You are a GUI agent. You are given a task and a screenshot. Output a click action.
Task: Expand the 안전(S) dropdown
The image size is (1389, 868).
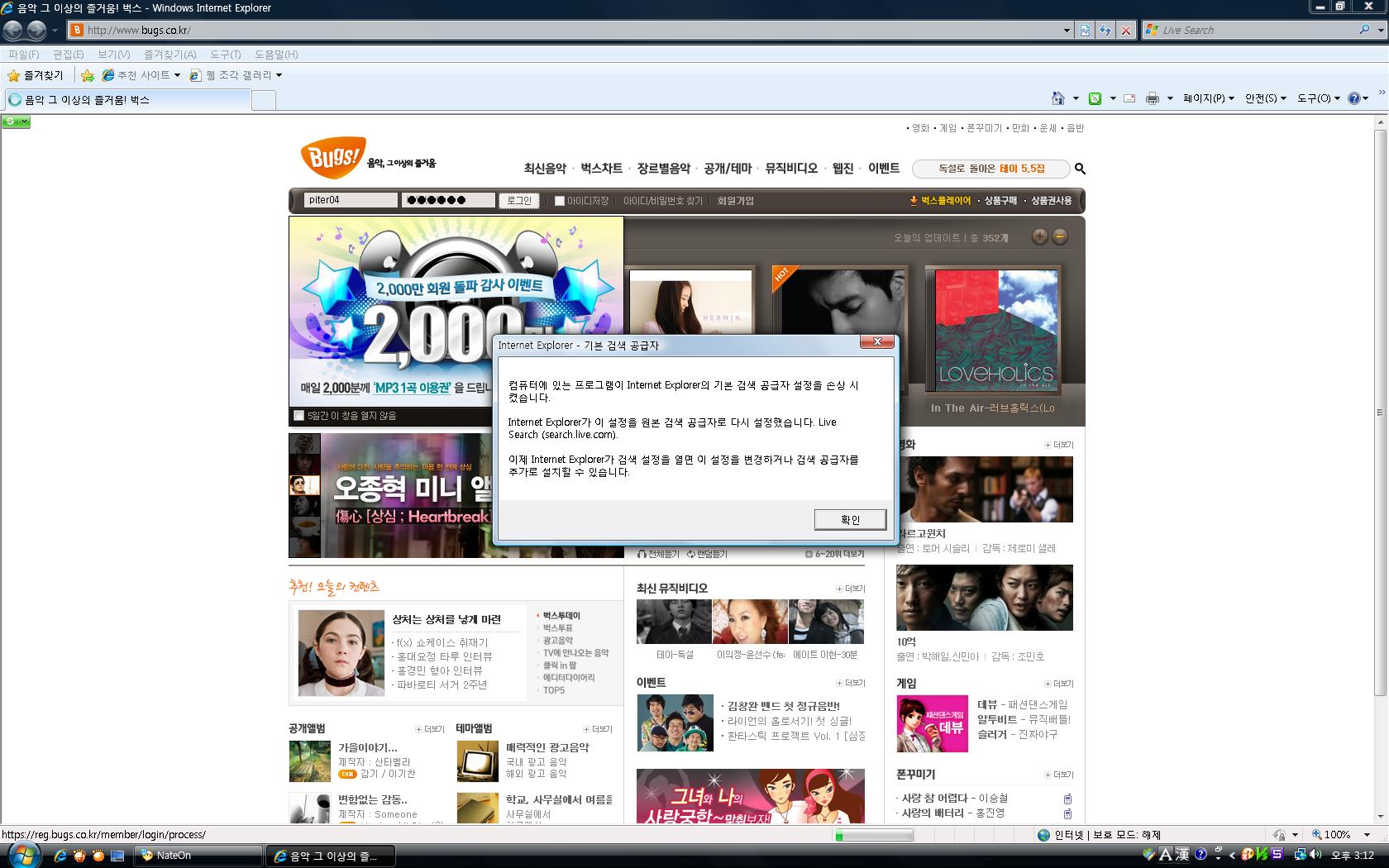point(1266,98)
